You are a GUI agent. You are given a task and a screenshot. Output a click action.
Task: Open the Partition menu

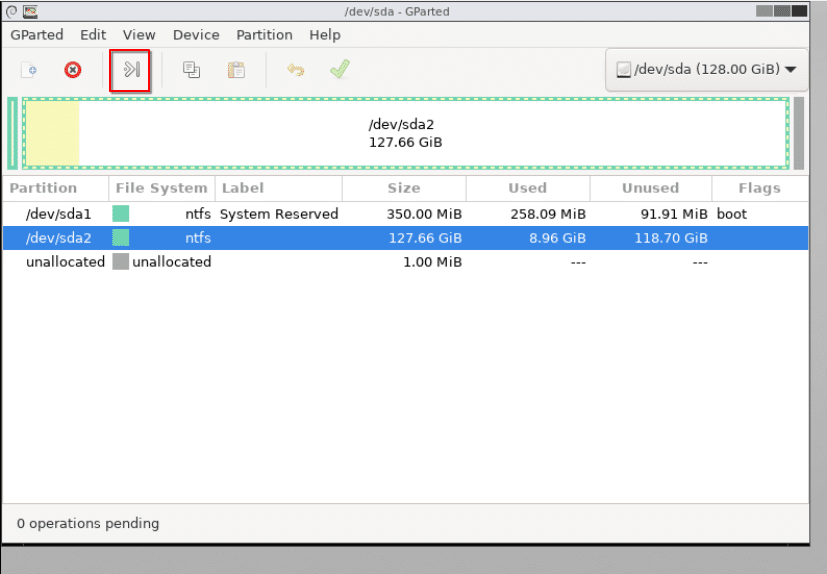pyautogui.click(x=264, y=34)
